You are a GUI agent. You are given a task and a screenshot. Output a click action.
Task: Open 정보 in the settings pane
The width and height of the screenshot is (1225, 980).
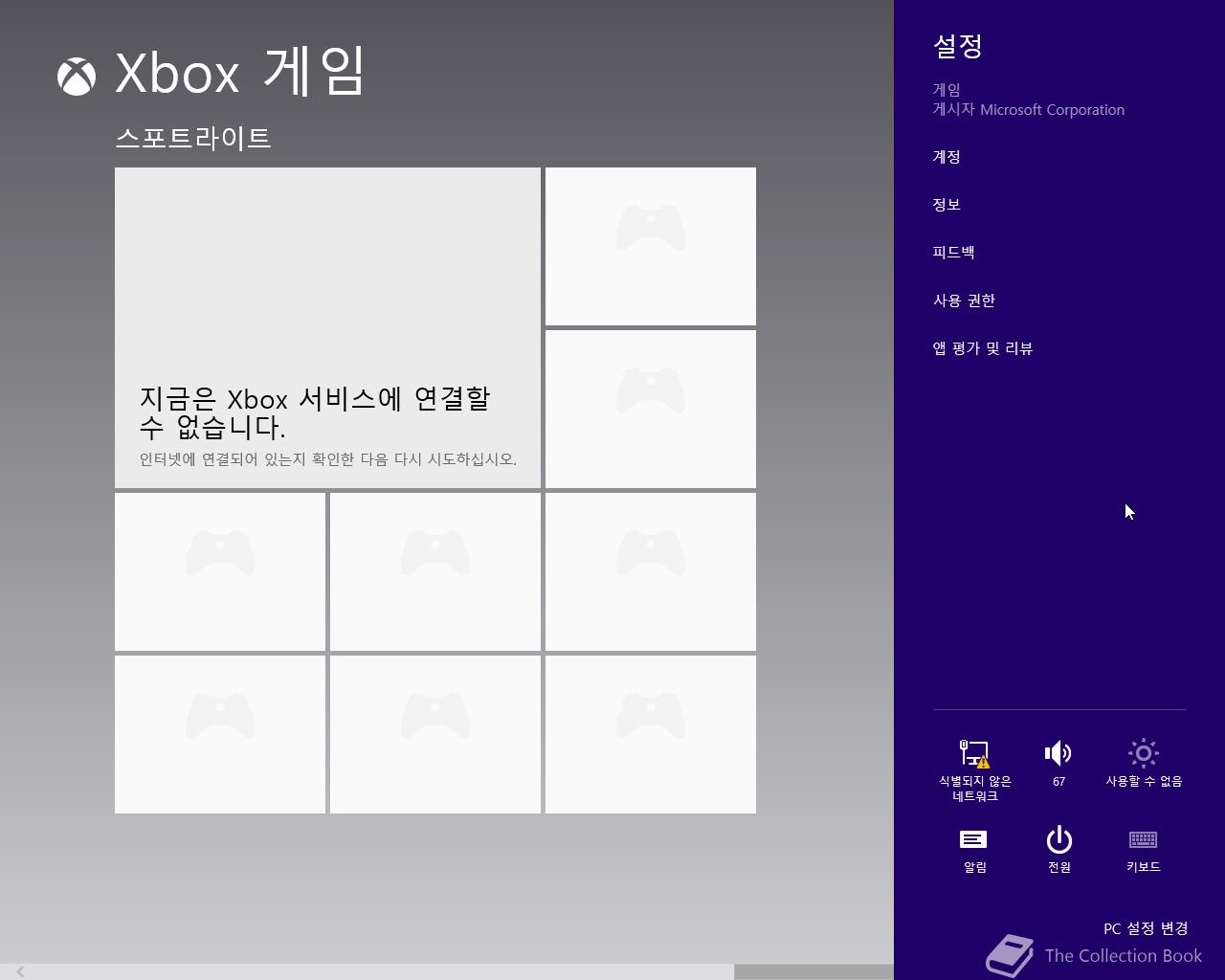(947, 205)
